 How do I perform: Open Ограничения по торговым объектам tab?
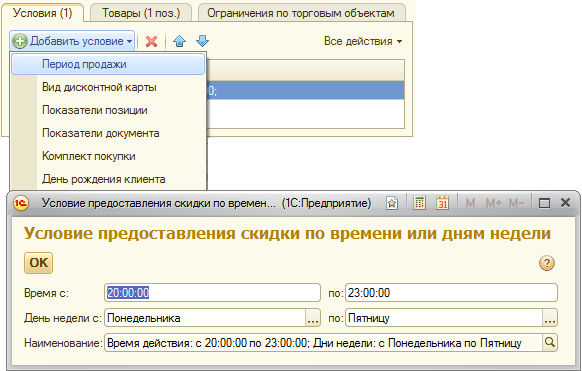pos(301,13)
